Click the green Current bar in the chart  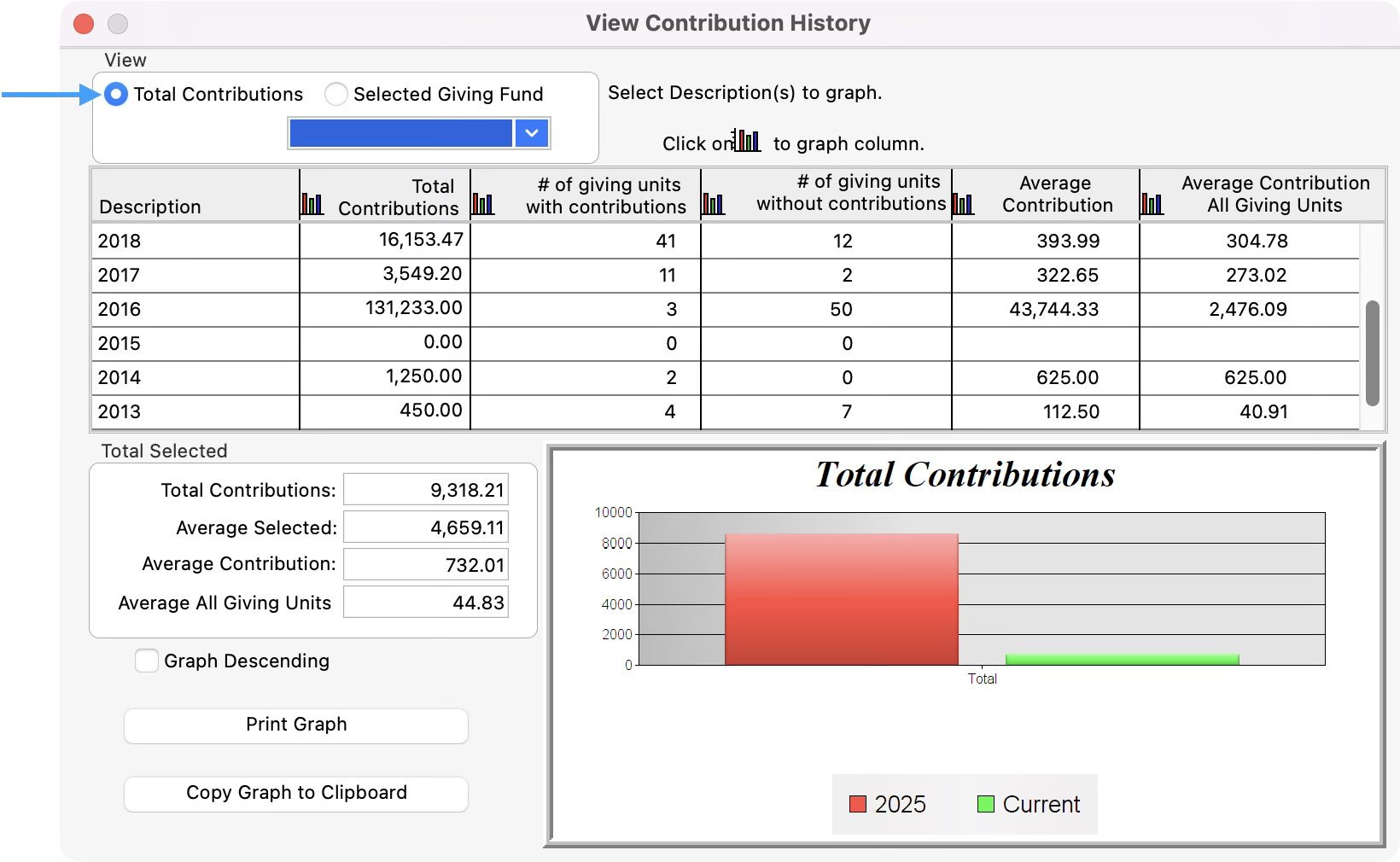point(1122,660)
